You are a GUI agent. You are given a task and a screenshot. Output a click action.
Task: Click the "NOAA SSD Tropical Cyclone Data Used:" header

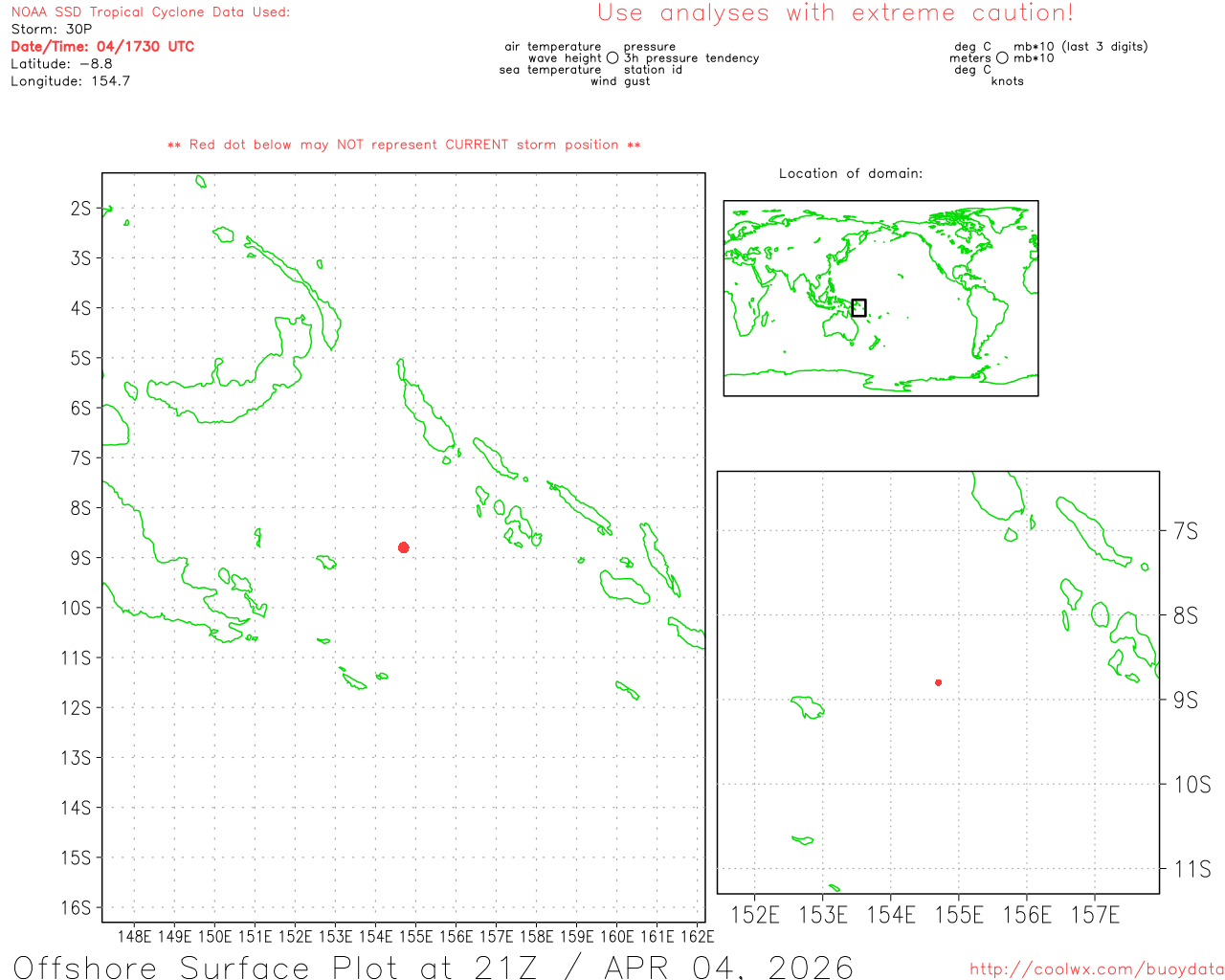click(150, 12)
